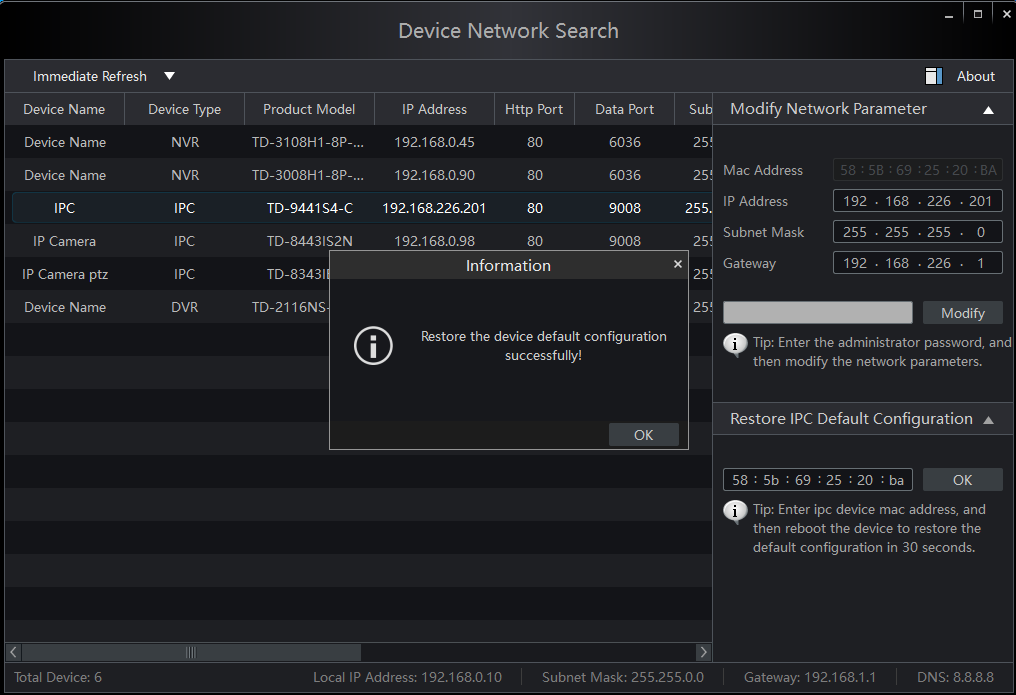
Task: Sort by the Device Name column header
Action: point(64,109)
